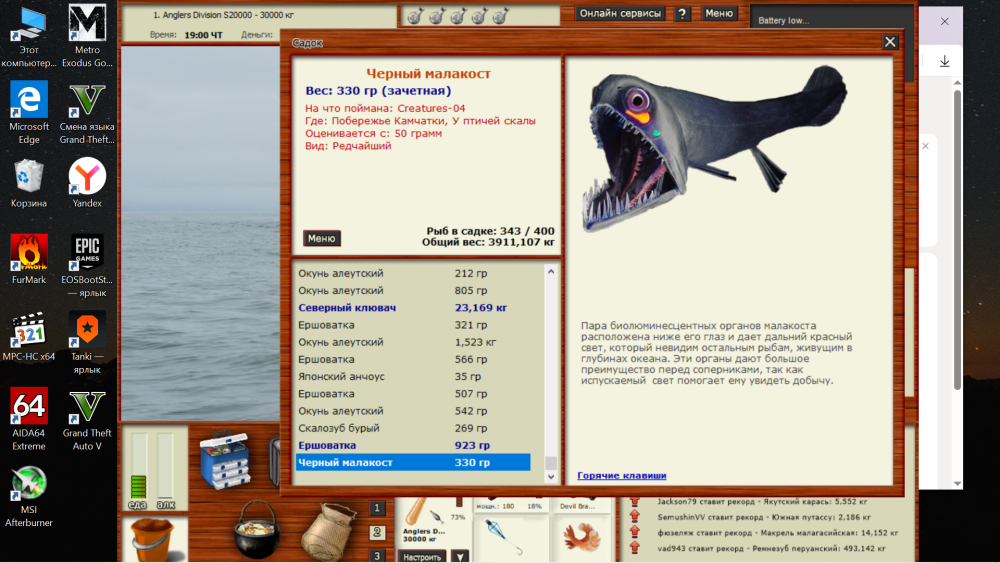Image resolution: width=1000 pixels, height=563 pixels.
Task: Switch to rod slot 3
Action: pyautogui.click(x=377, y=555)
